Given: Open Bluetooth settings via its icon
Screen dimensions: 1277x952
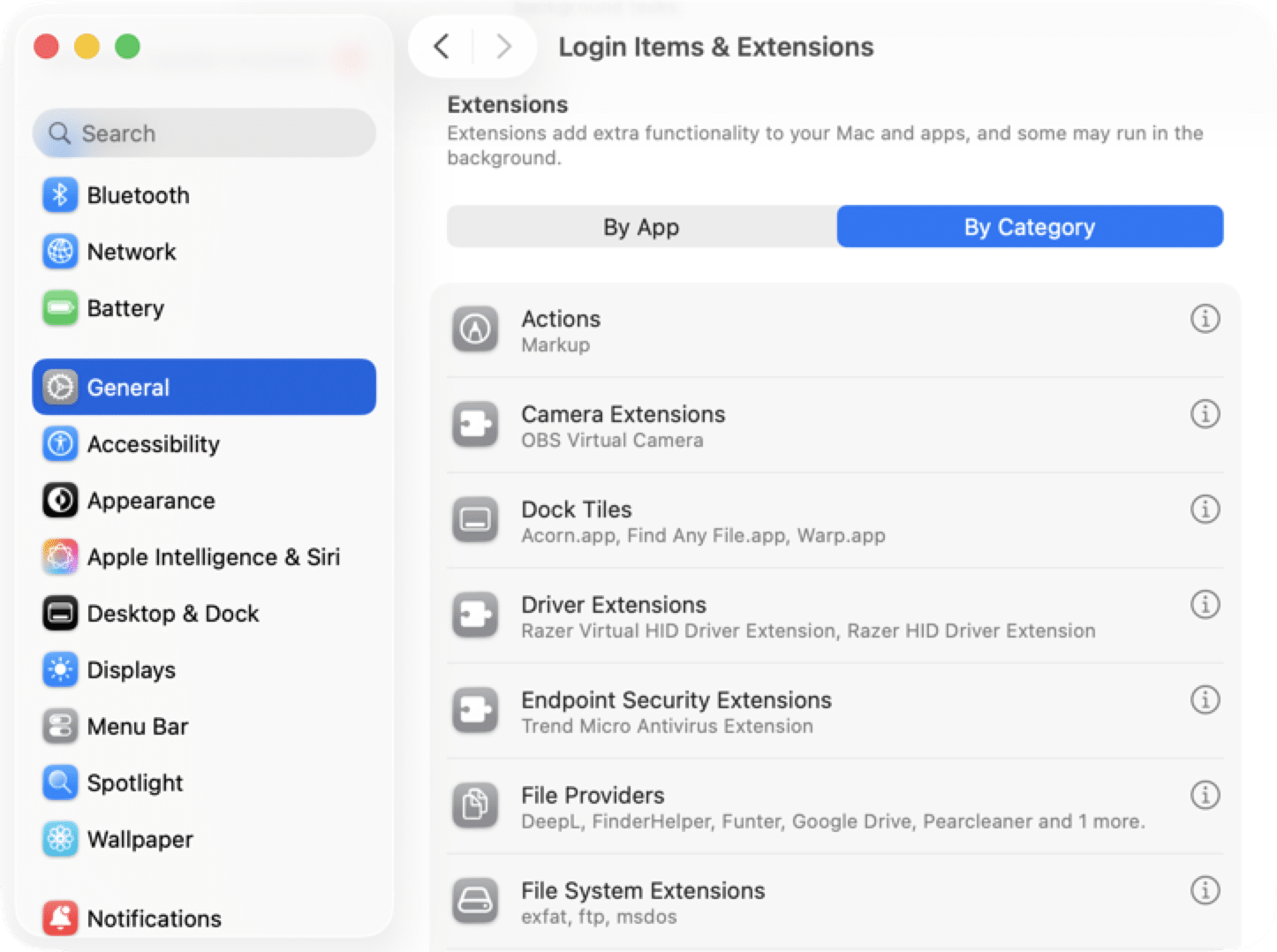Looking at the screenshot, I should click(60, 195).
